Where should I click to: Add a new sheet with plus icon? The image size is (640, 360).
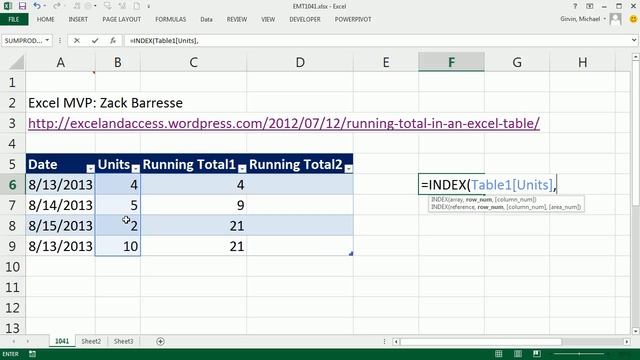tap(160, 341)
